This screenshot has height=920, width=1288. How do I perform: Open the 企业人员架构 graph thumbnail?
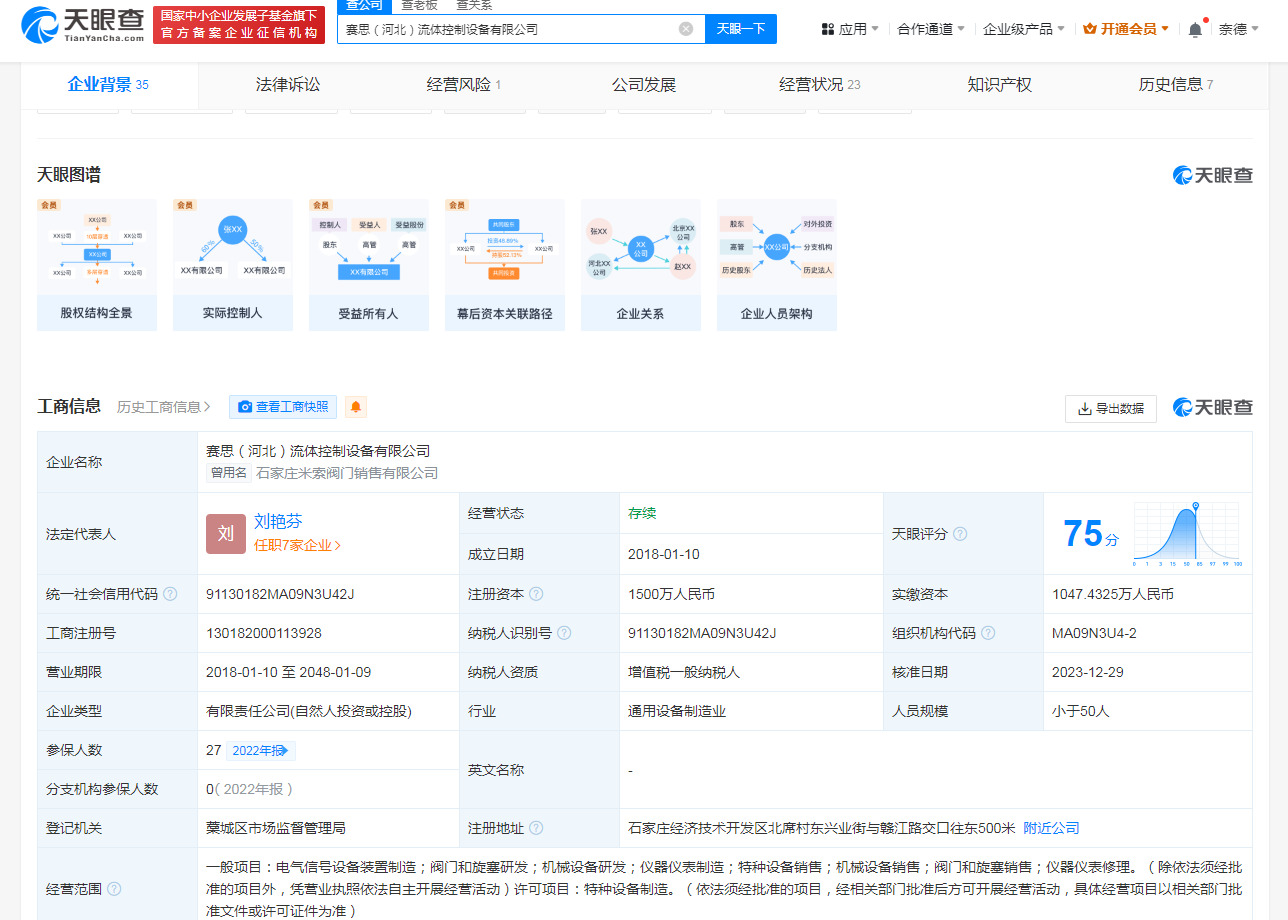tap(777, 265)
